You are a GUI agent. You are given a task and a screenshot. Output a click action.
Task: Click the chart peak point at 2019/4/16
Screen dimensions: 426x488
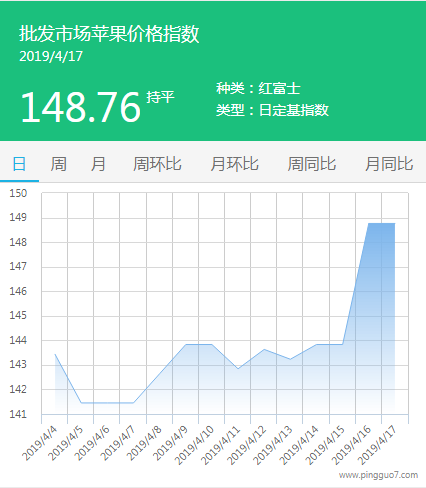369,223
